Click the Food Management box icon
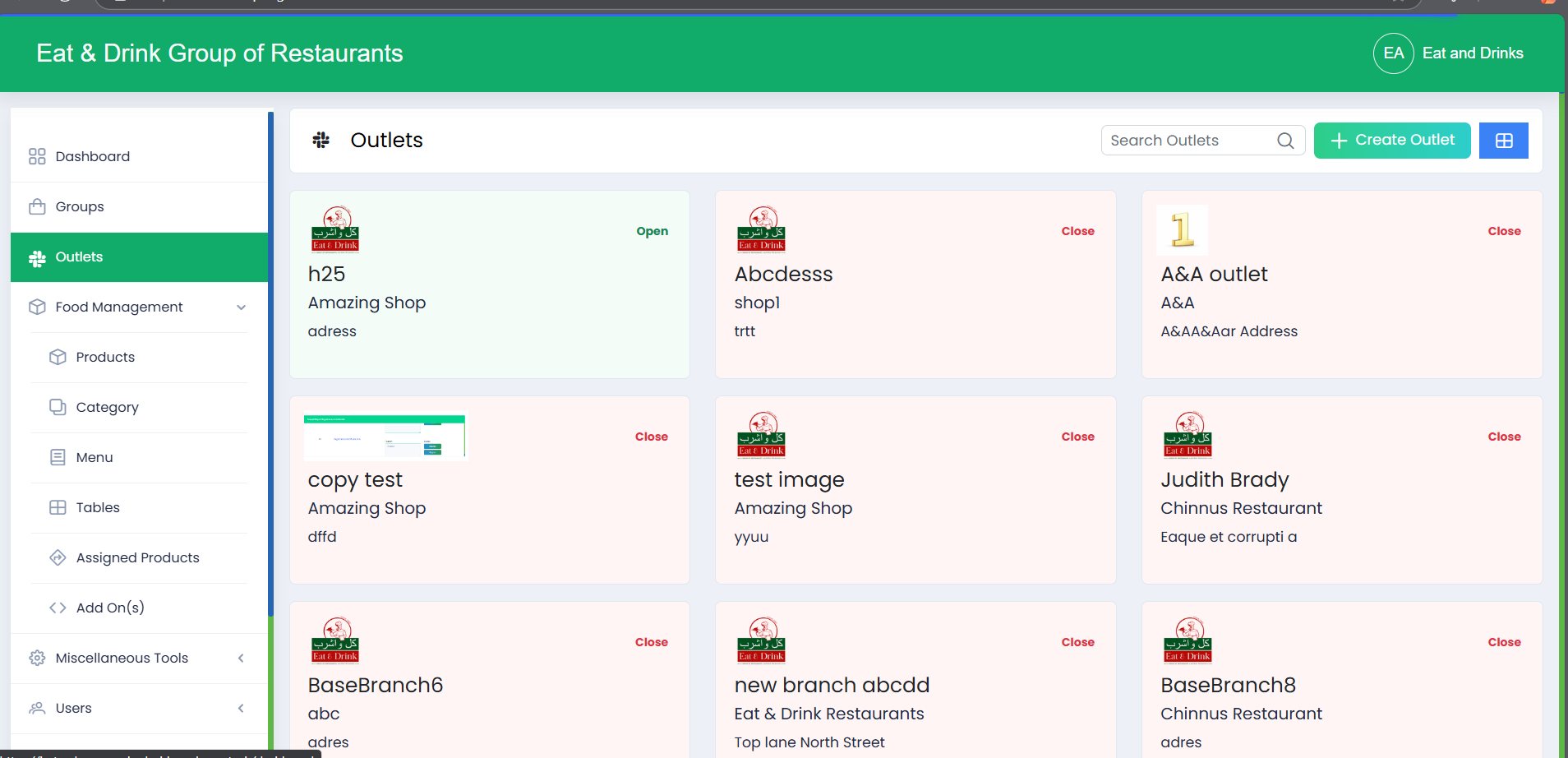Viewport: 1568px width, 758px height. tap(37, 307)
